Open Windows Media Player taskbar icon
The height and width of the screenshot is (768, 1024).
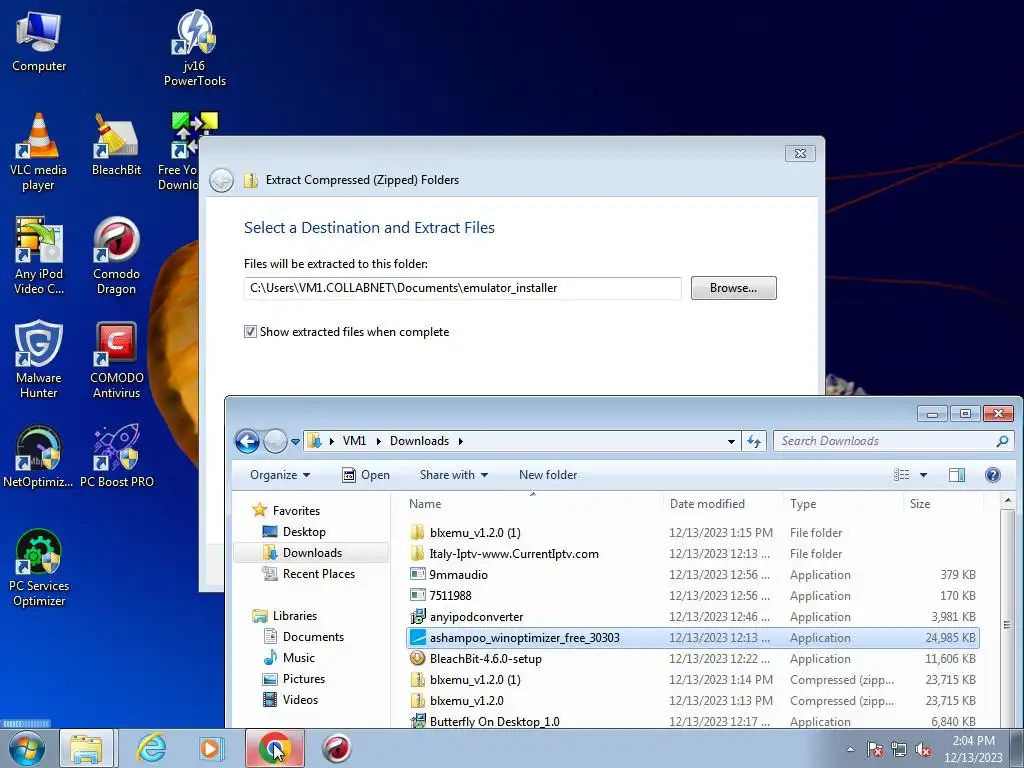pyautogui.click(x=211, y=748)
